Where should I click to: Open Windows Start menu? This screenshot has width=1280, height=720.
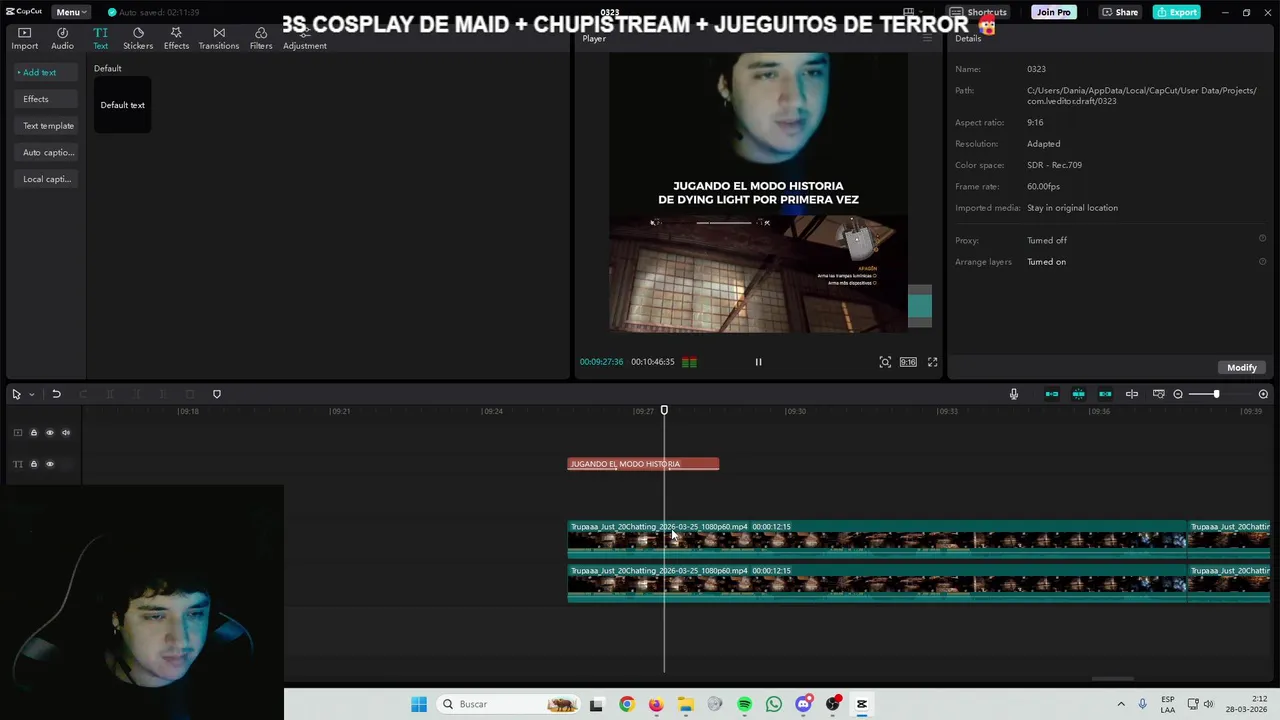coord(419,704)
